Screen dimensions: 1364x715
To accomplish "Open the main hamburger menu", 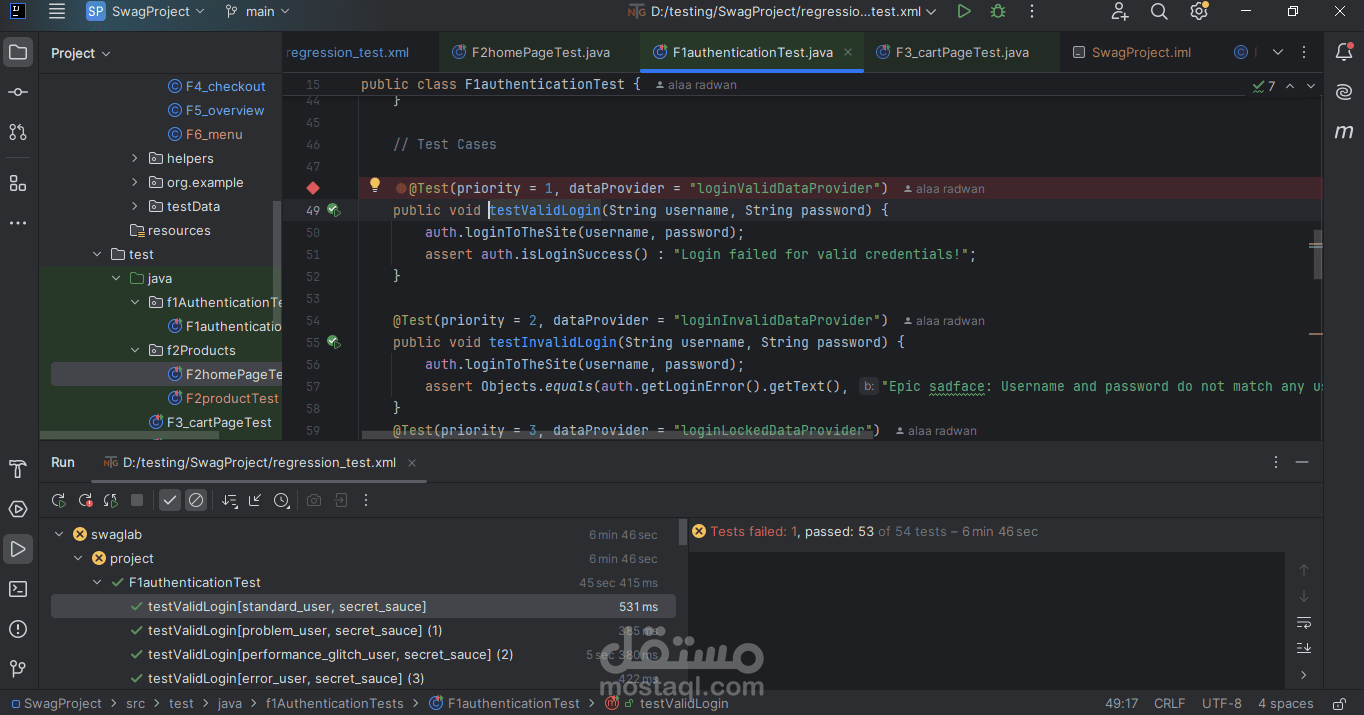I will [x=57, y=12].
